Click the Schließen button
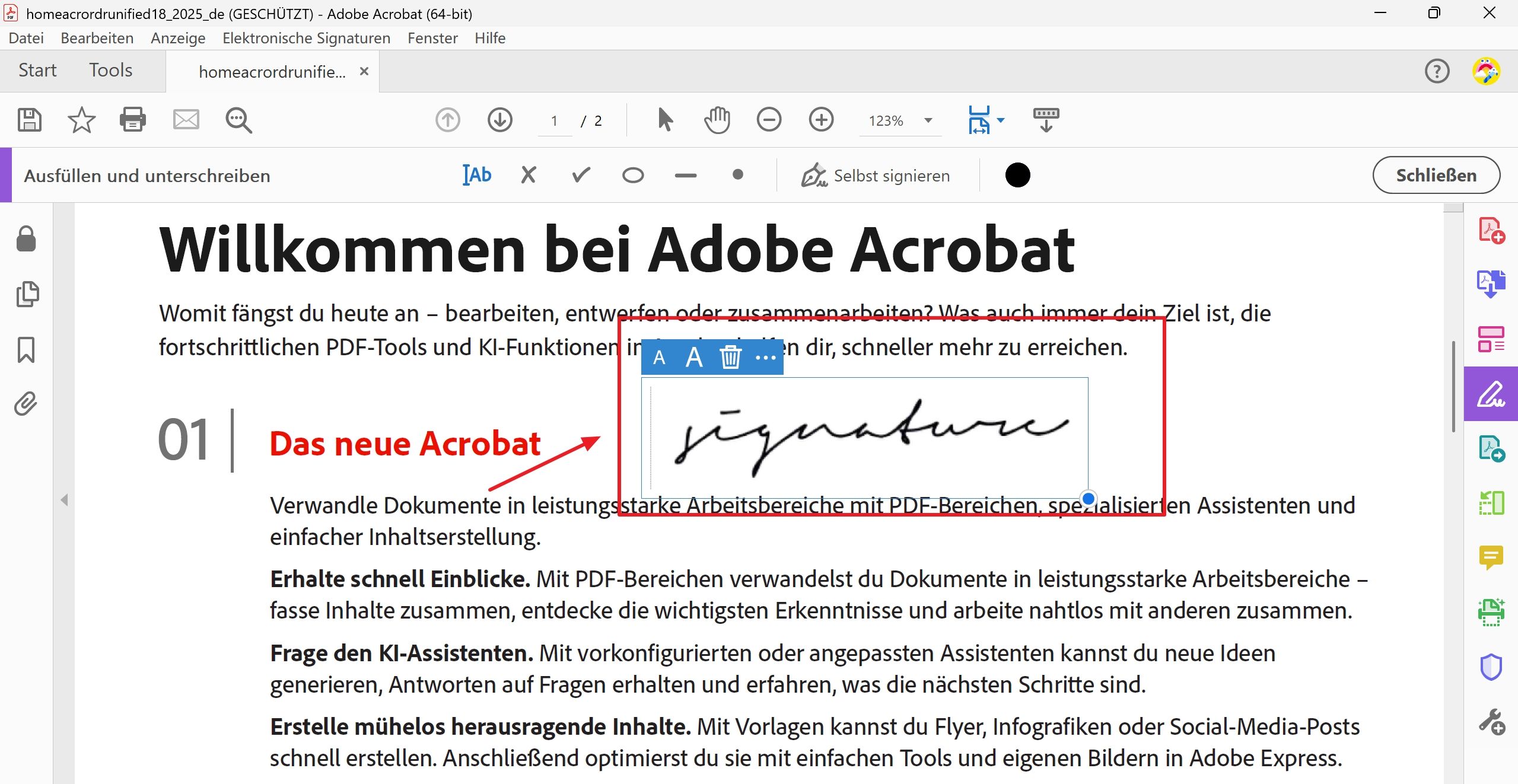1518x784 pixels. pyautogui.click(x=1436, y=175)
